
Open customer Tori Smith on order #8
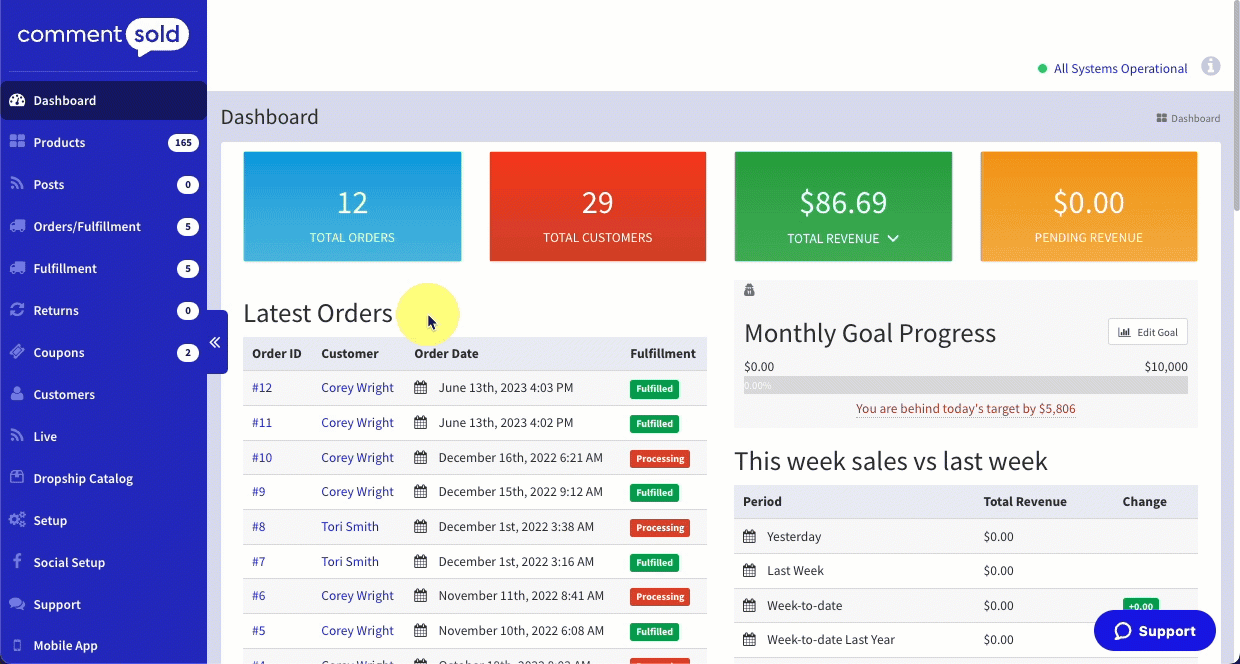click(x=349, y=527)
